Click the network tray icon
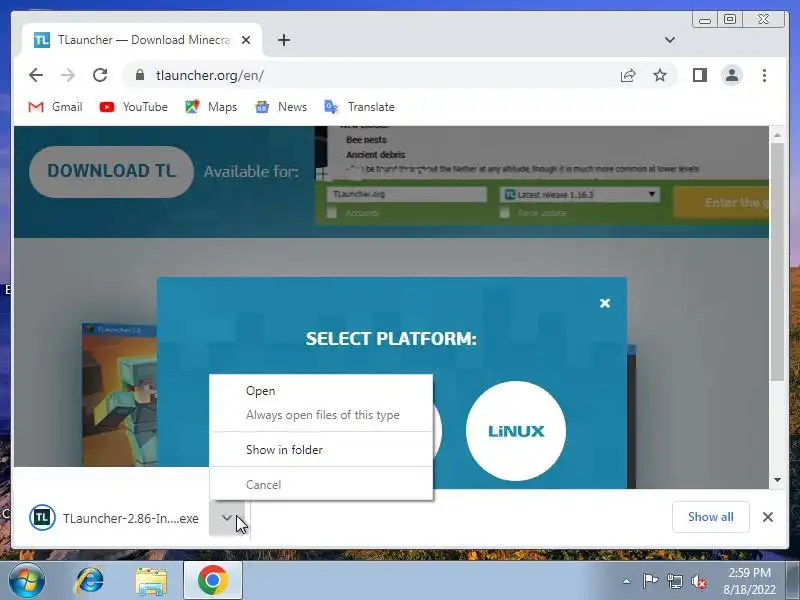800x600 pixels. click(675, 581)
